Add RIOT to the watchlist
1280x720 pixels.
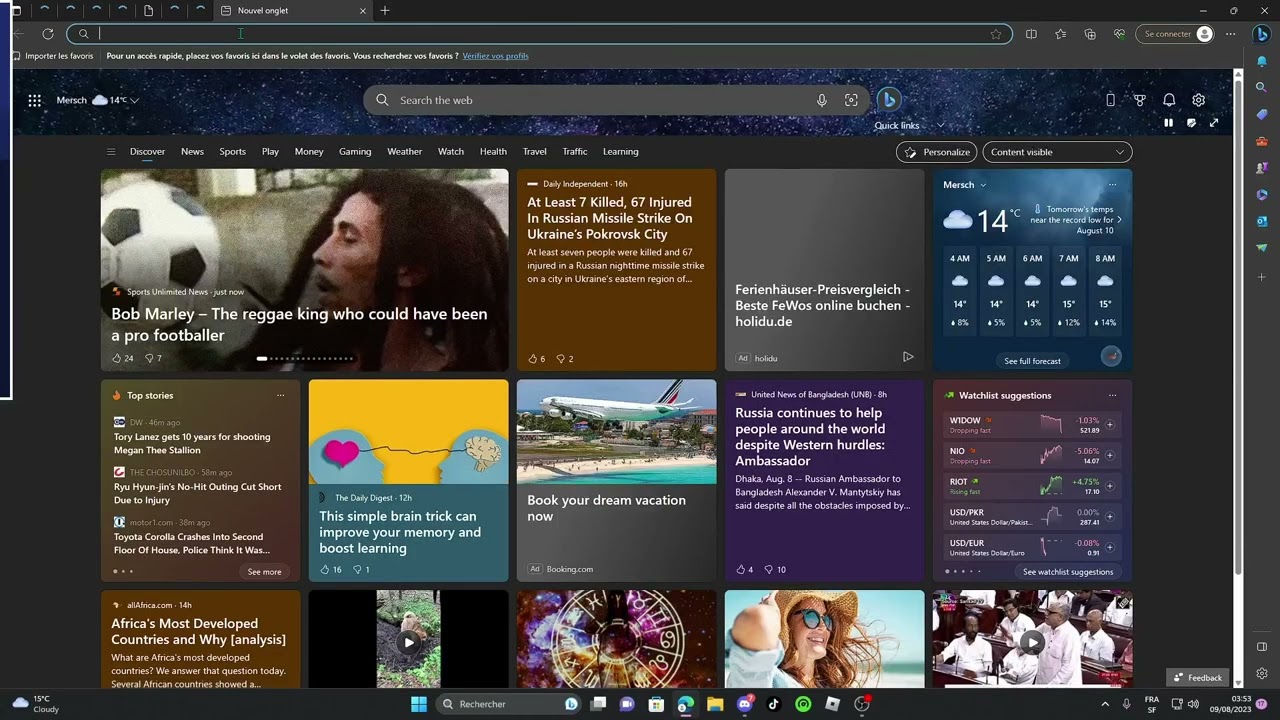tap(1110, 486)
